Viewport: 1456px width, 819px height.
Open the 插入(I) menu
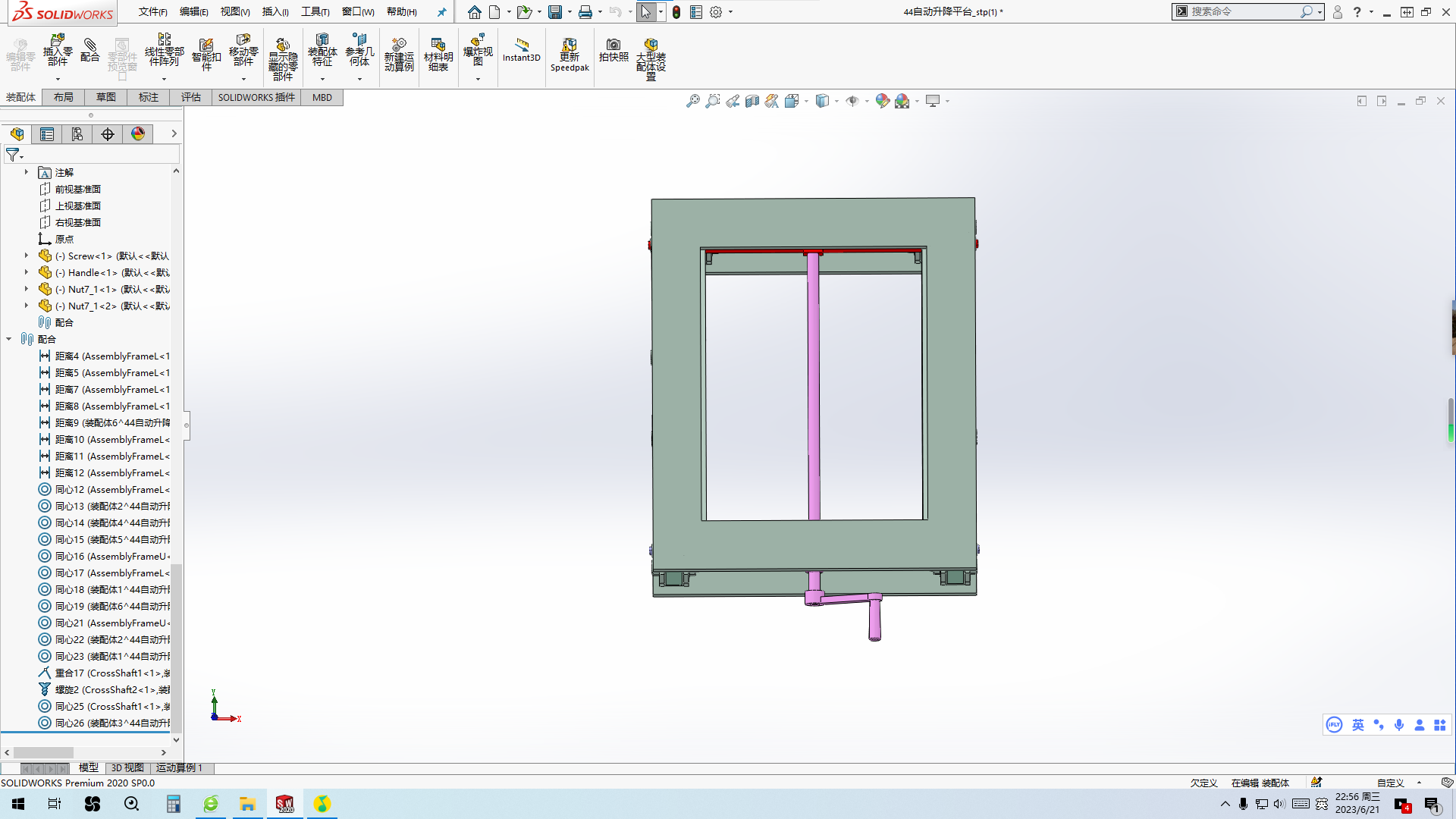pos(275,12)
